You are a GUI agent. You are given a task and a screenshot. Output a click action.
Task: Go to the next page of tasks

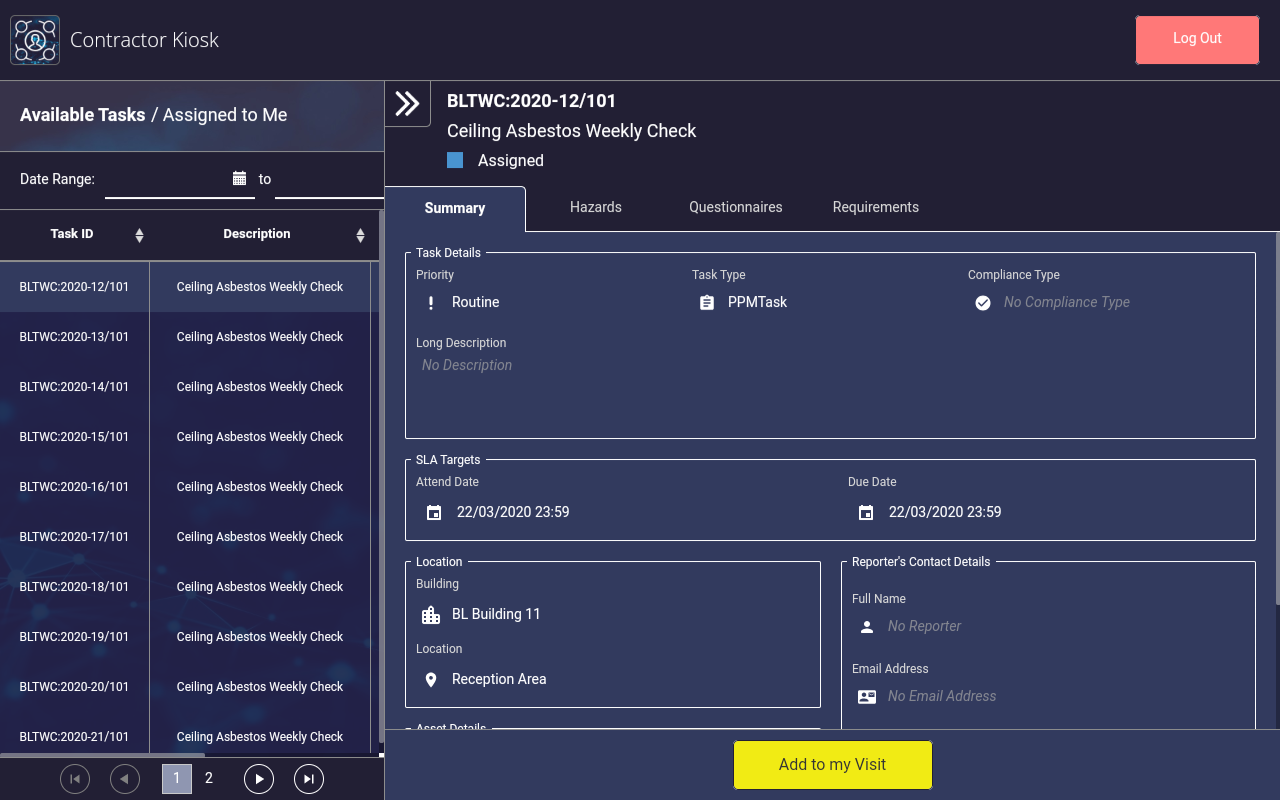tap(259, 778)
